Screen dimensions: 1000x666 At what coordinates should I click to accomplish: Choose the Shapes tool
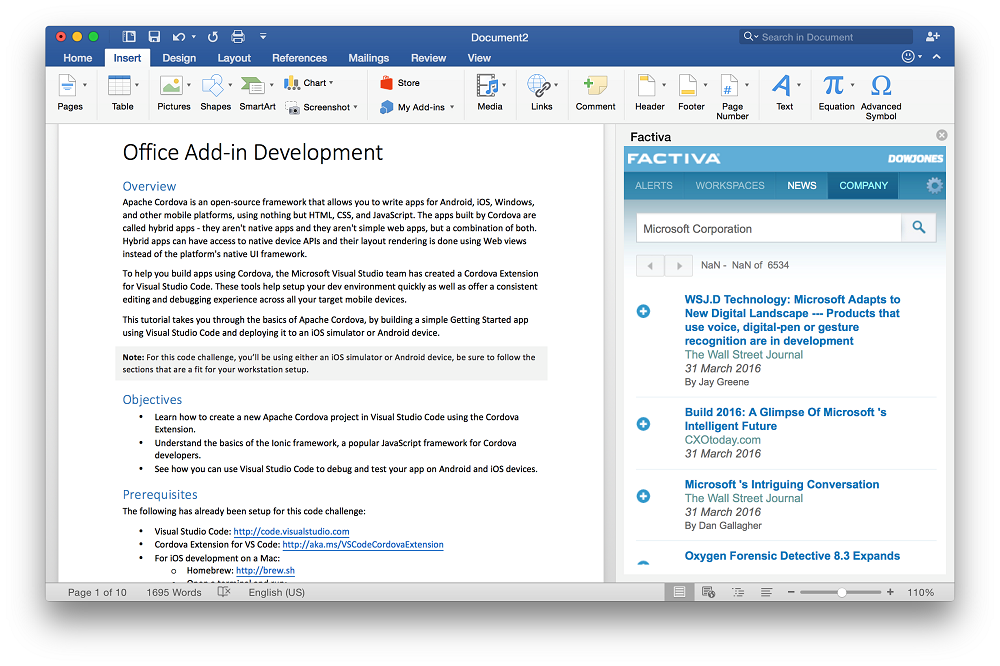pos(213,85)
